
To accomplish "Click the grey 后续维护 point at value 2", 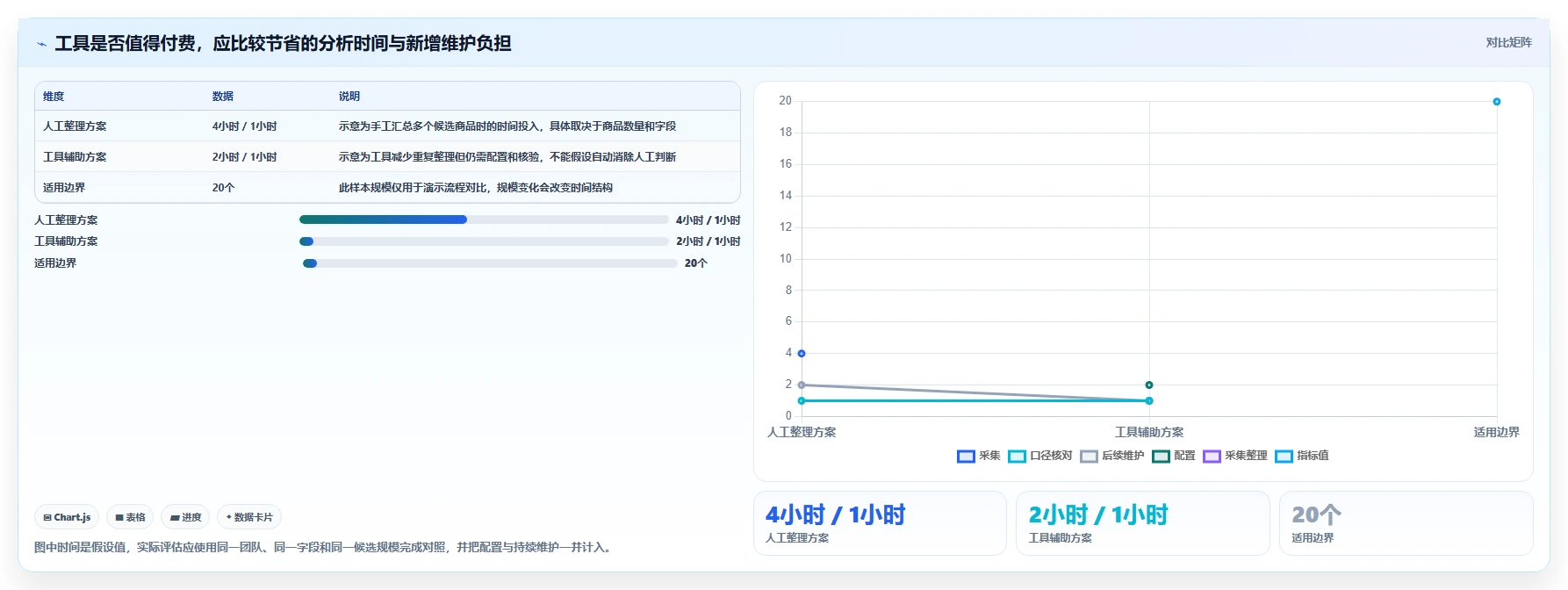I will tap(802, 385).
